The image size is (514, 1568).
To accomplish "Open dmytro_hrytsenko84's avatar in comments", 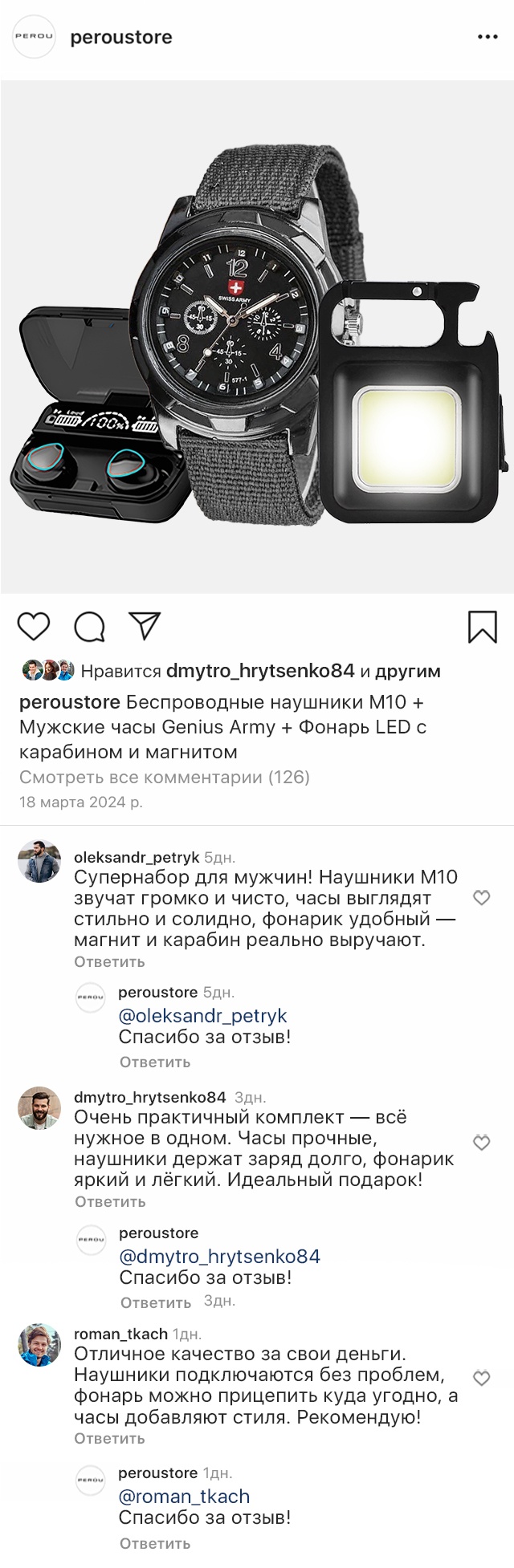I will click(x=39, y=1108).
